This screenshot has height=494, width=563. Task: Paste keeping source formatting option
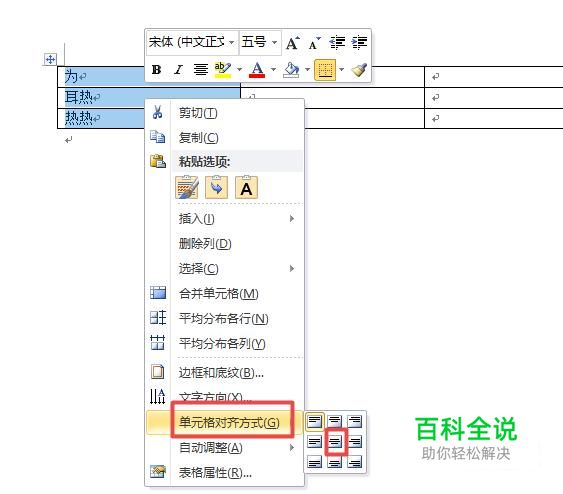[187, 187]
